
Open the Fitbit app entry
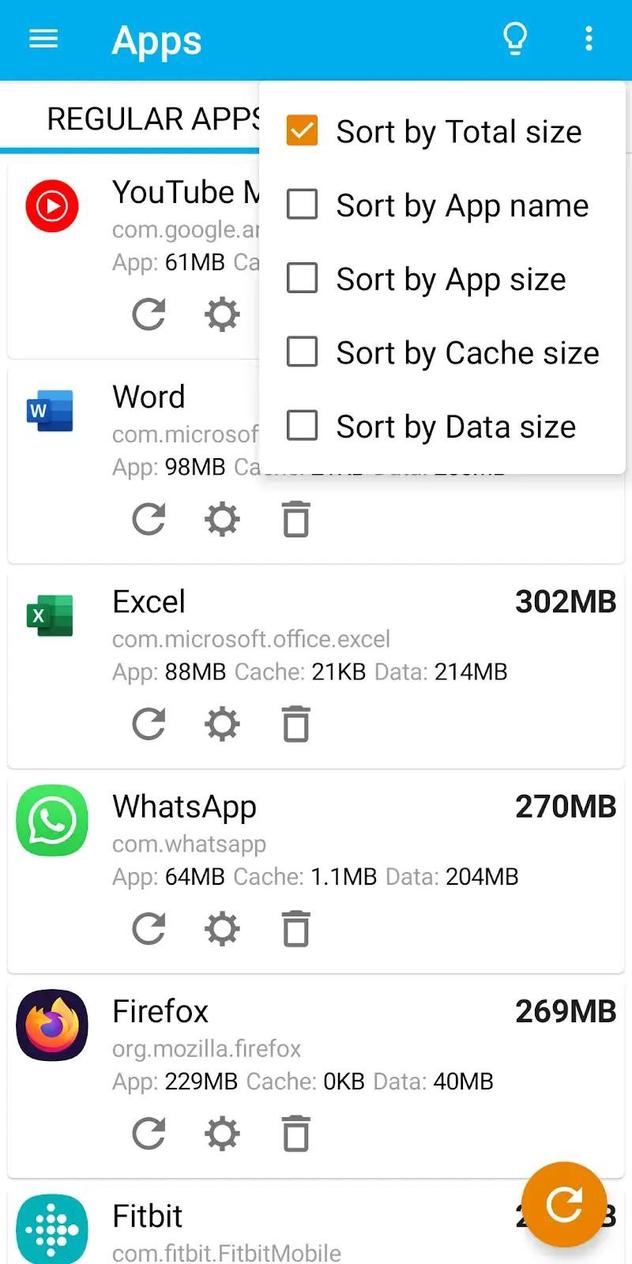[x=147, y=1216]
